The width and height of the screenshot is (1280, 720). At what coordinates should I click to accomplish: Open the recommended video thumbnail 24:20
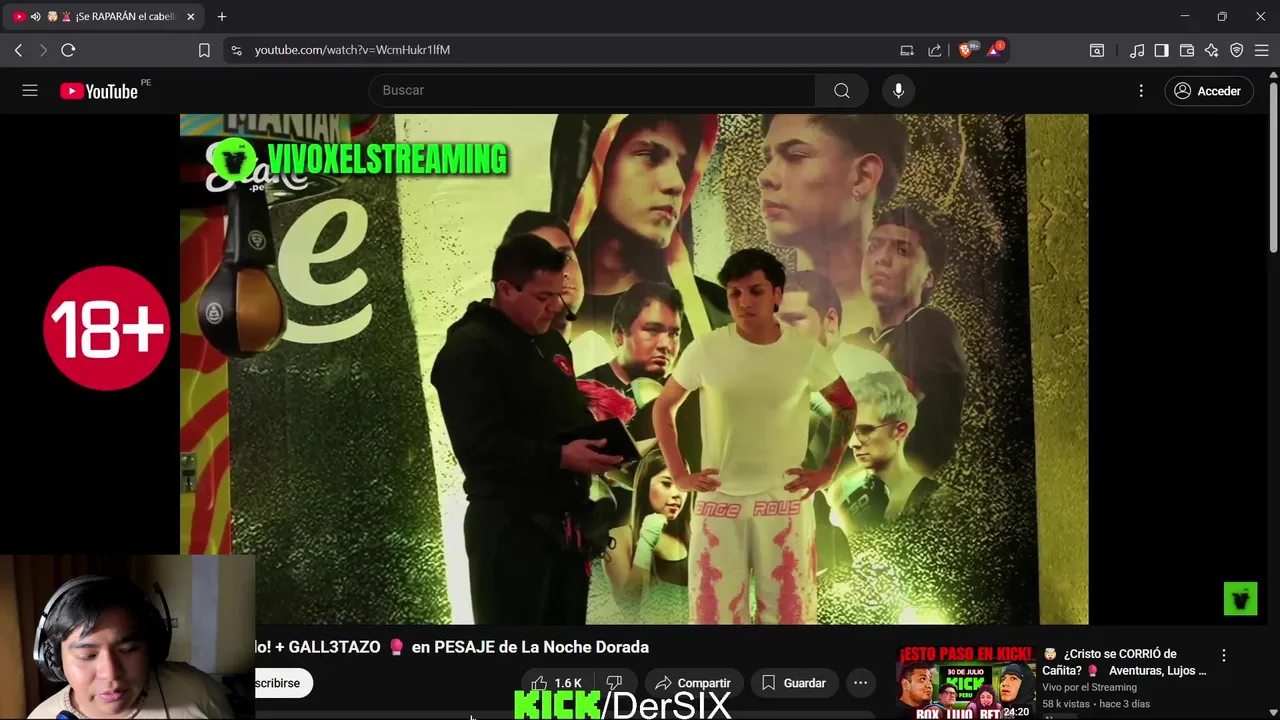pyautogui.click(x=965, y=682)
